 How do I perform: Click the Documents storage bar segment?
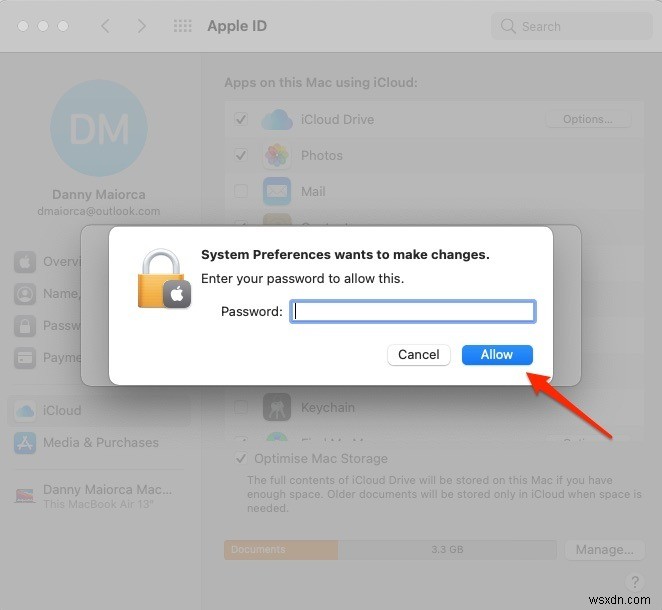[x=281, y=550]
